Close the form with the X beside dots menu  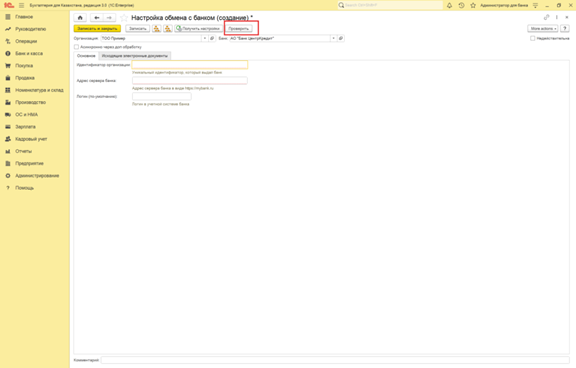(x=567, y=17)
